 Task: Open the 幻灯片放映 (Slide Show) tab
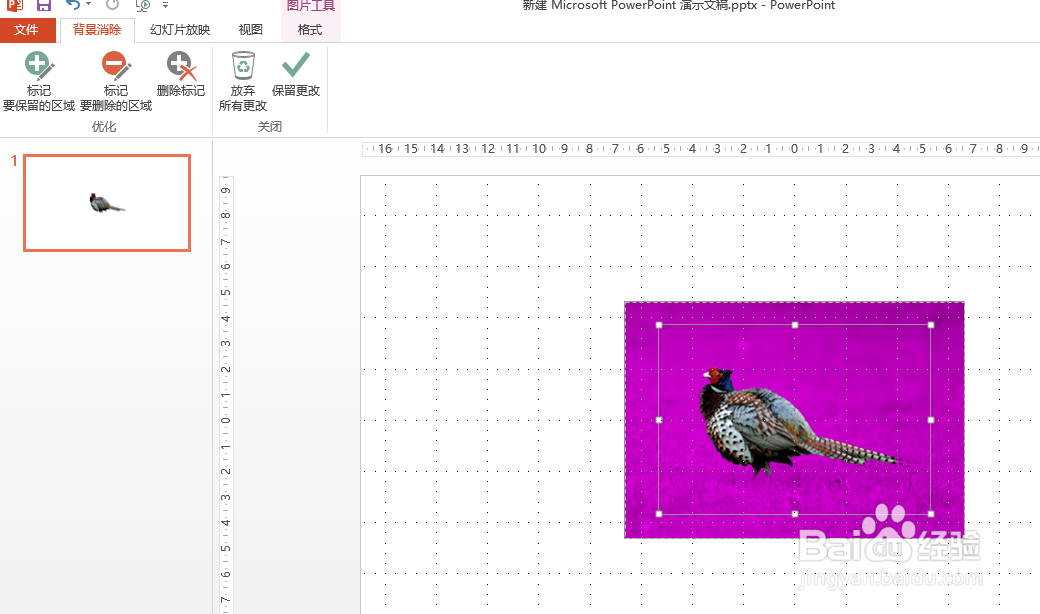(x=180, y=30)
